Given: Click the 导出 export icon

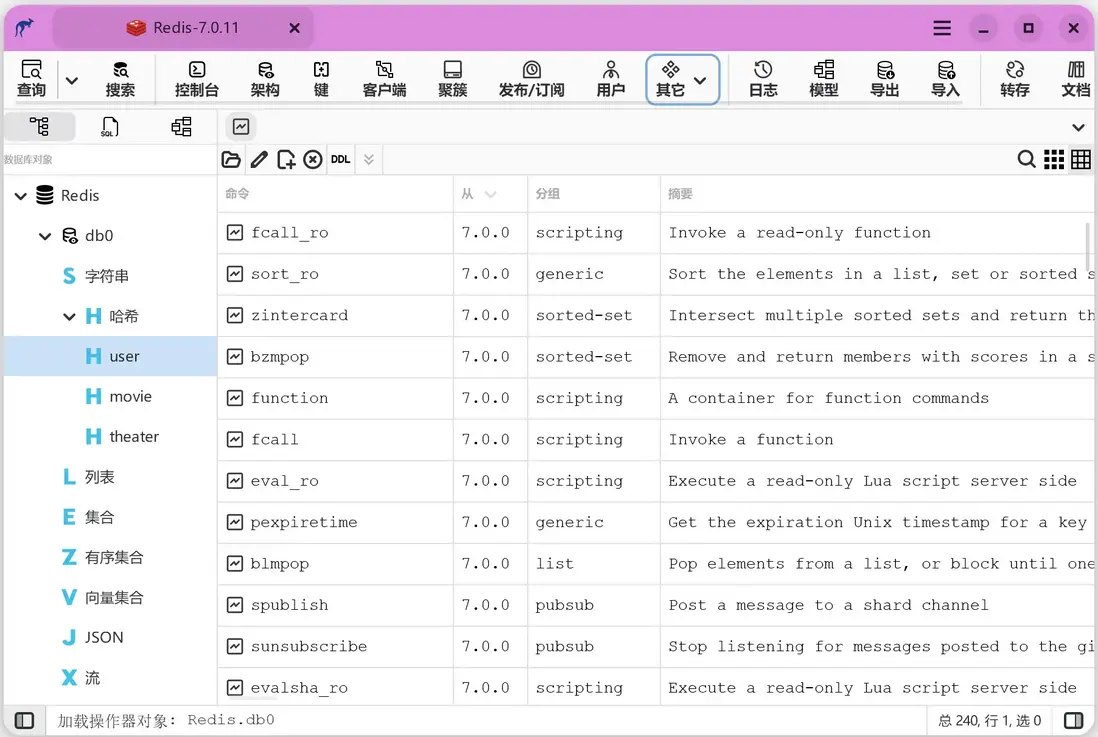Looking at the screenshot, I should pos(884,78).
